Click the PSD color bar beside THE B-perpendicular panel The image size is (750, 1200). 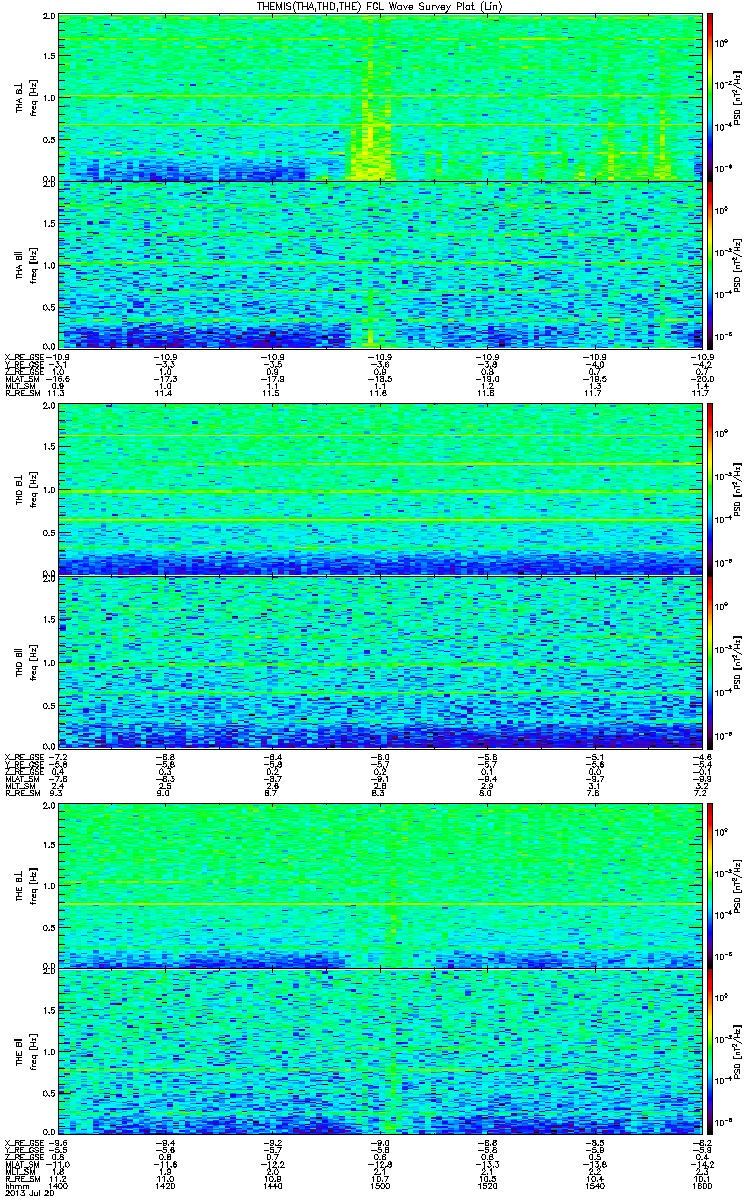pyautogui.click(x=710, y=884)
